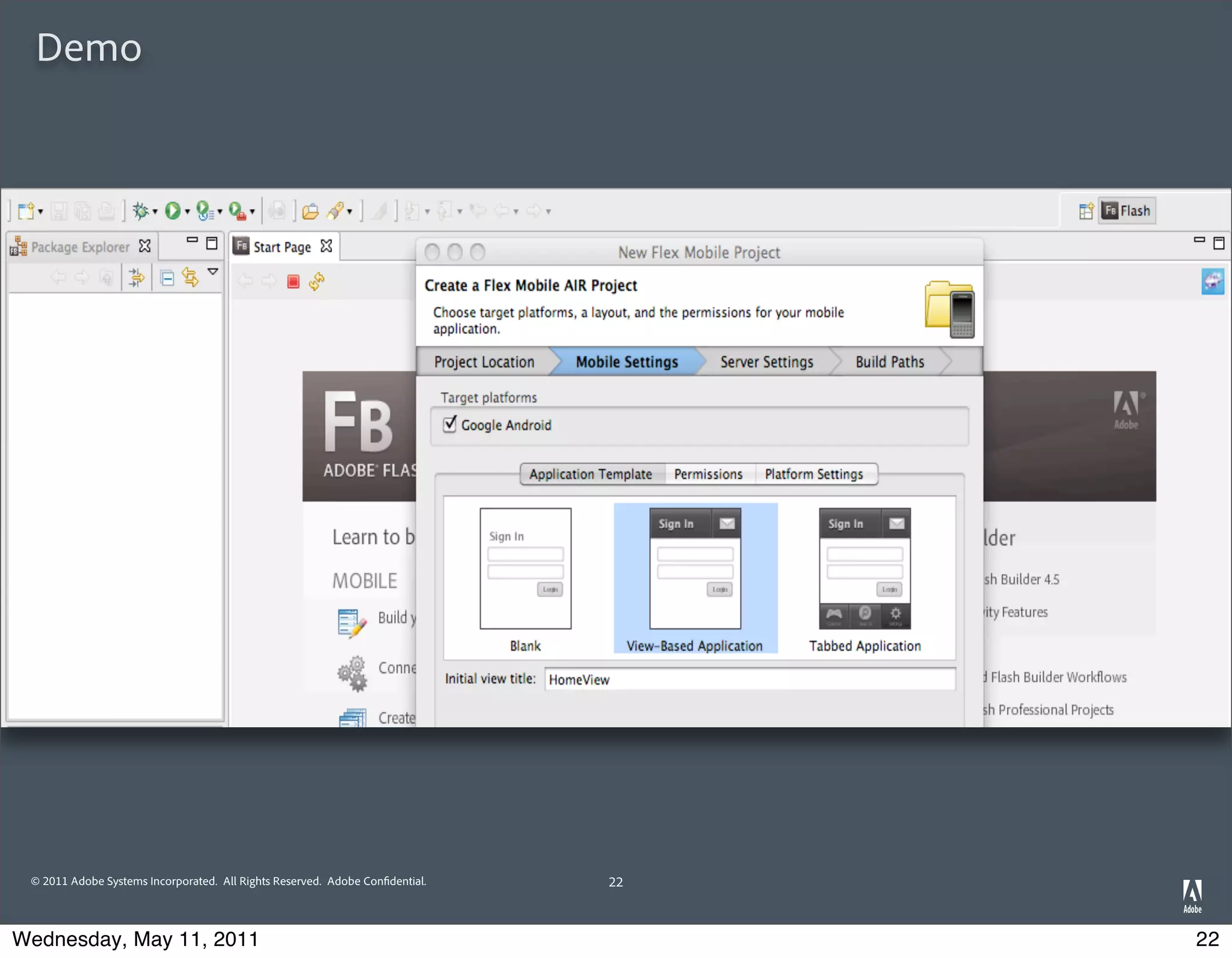The image size is (1232, 958).
Task: Click Package Explorer Forward arrow
Action: point(82,277)
